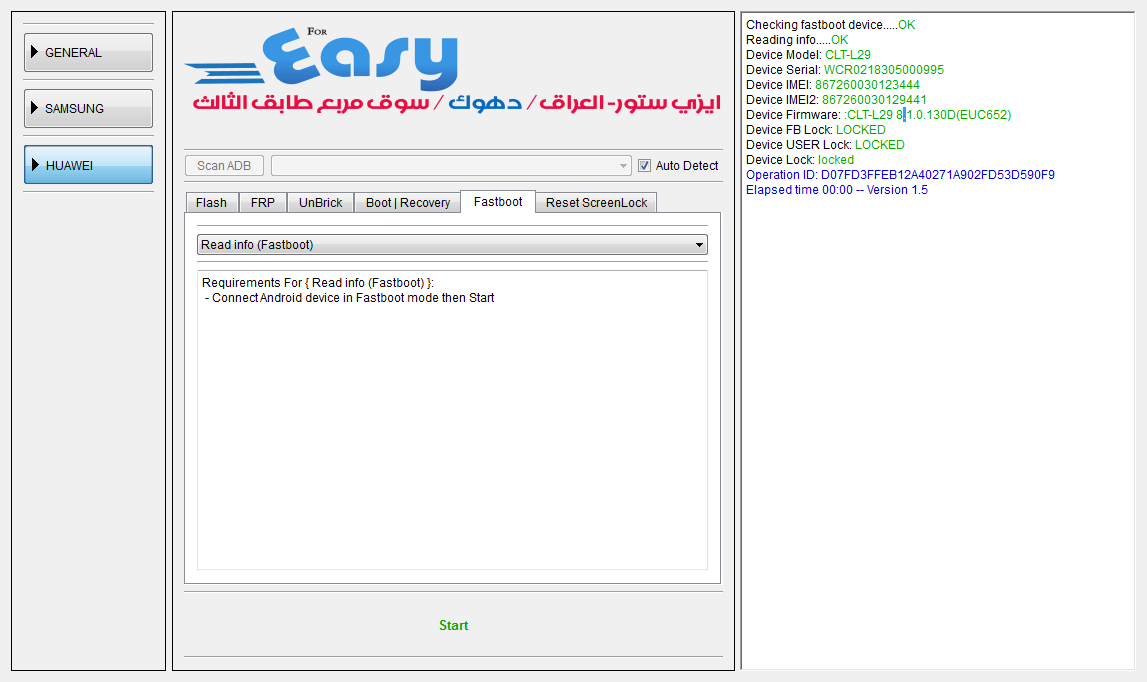
Task: Click the Reading info OK line
Action: pos(797,40)
